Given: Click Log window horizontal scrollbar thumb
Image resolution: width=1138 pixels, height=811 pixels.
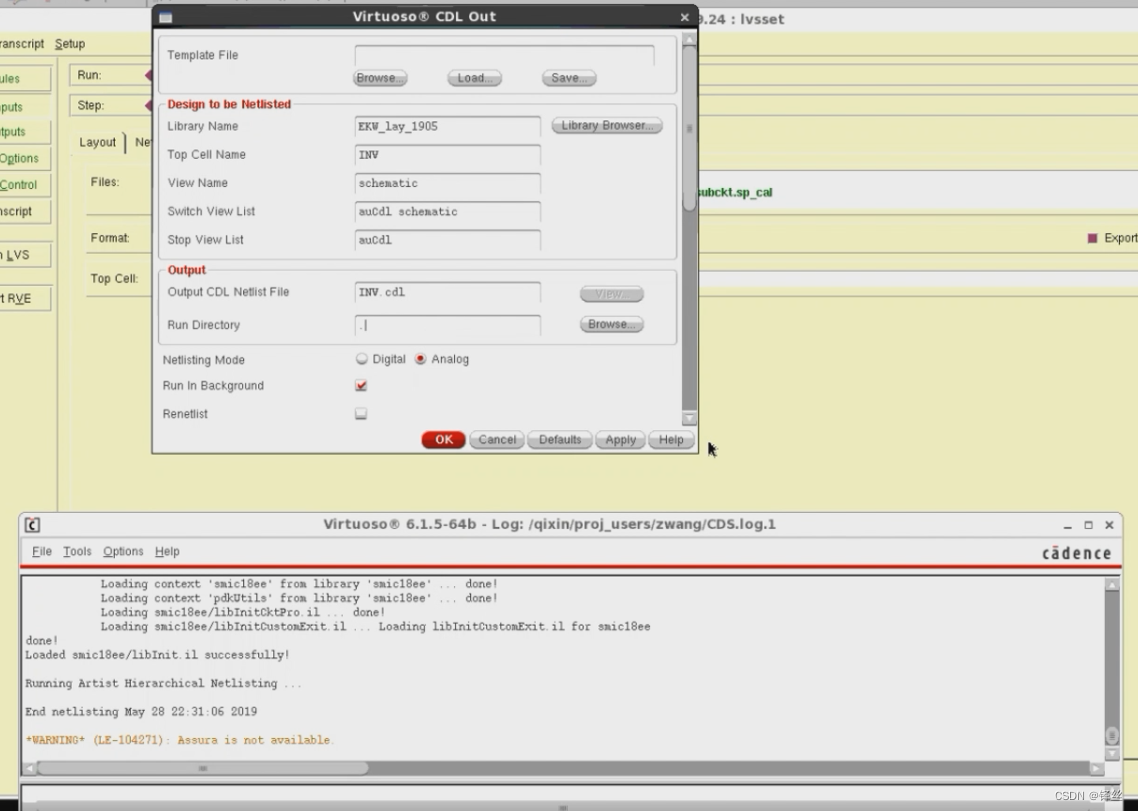Looking at the screenshot, I should pos(202,767).
